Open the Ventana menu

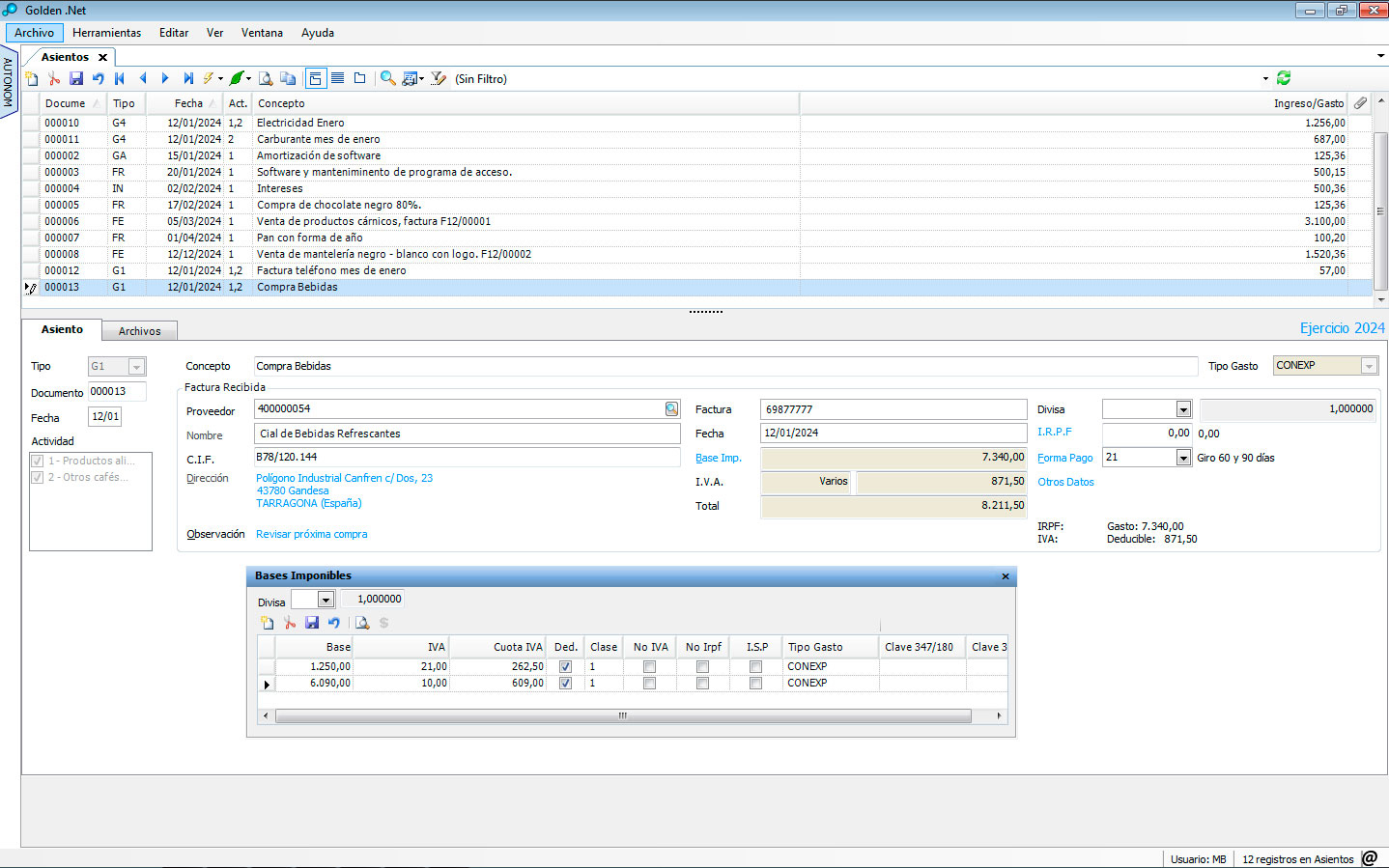[x=262, y=33]
